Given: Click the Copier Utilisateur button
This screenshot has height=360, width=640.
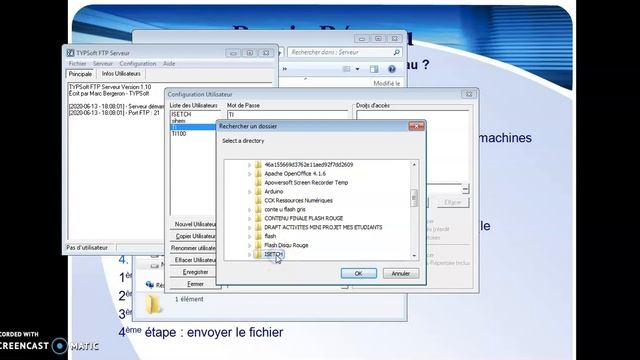Looking at the screenshot, I should click(194, 236).
